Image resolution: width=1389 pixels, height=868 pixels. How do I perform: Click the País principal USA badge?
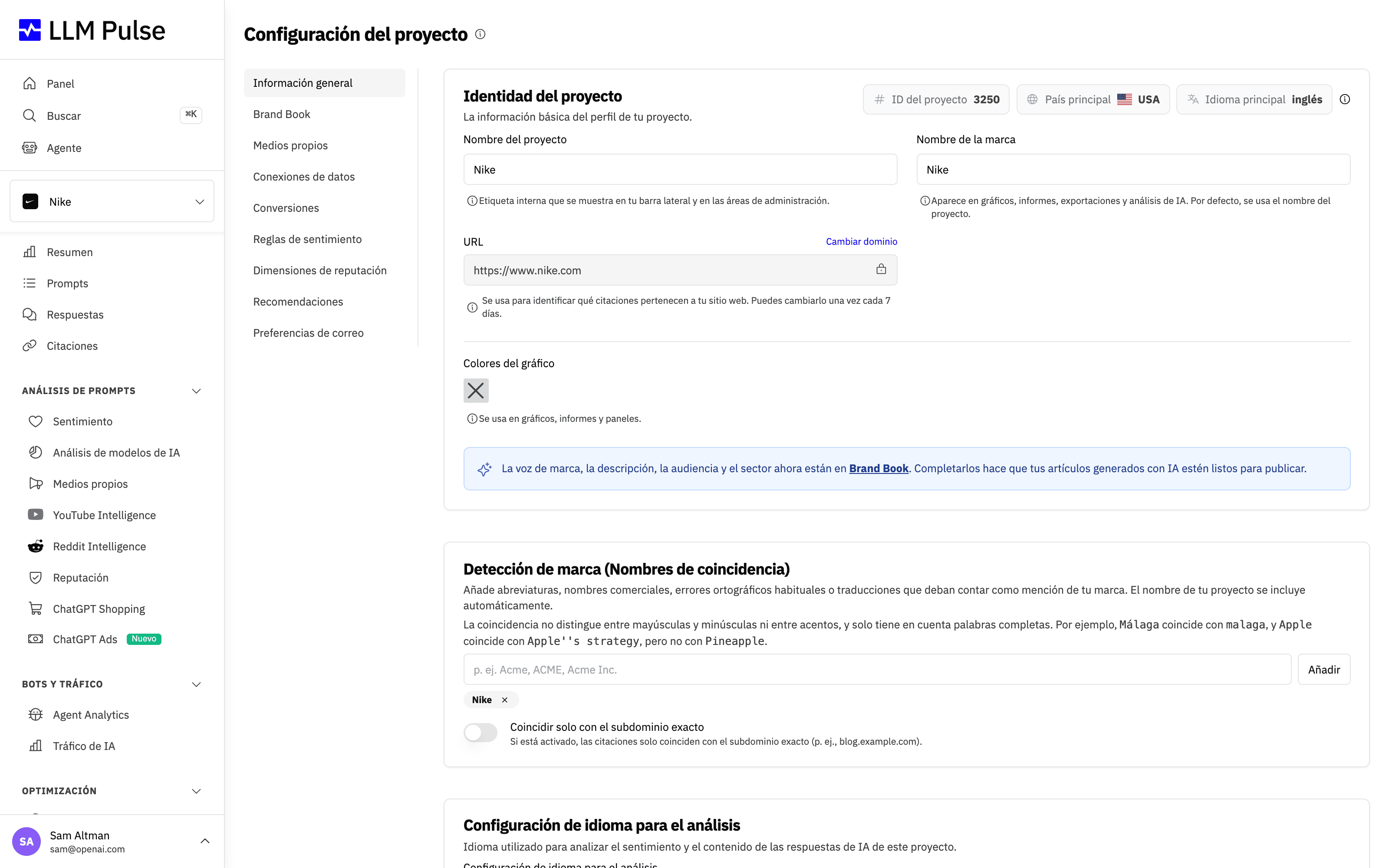1093,99
